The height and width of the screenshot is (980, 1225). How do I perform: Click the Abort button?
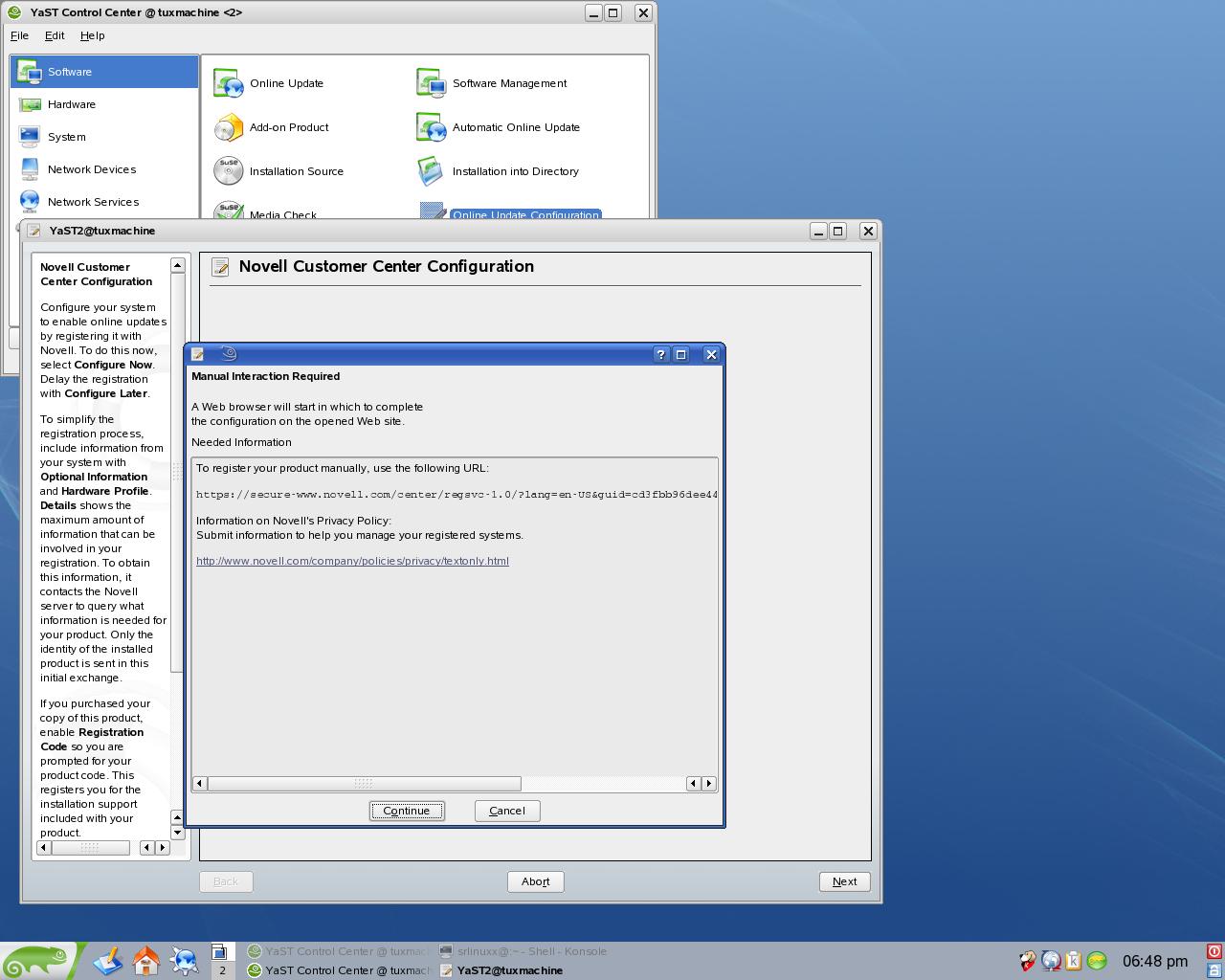(x=536, y=881)
